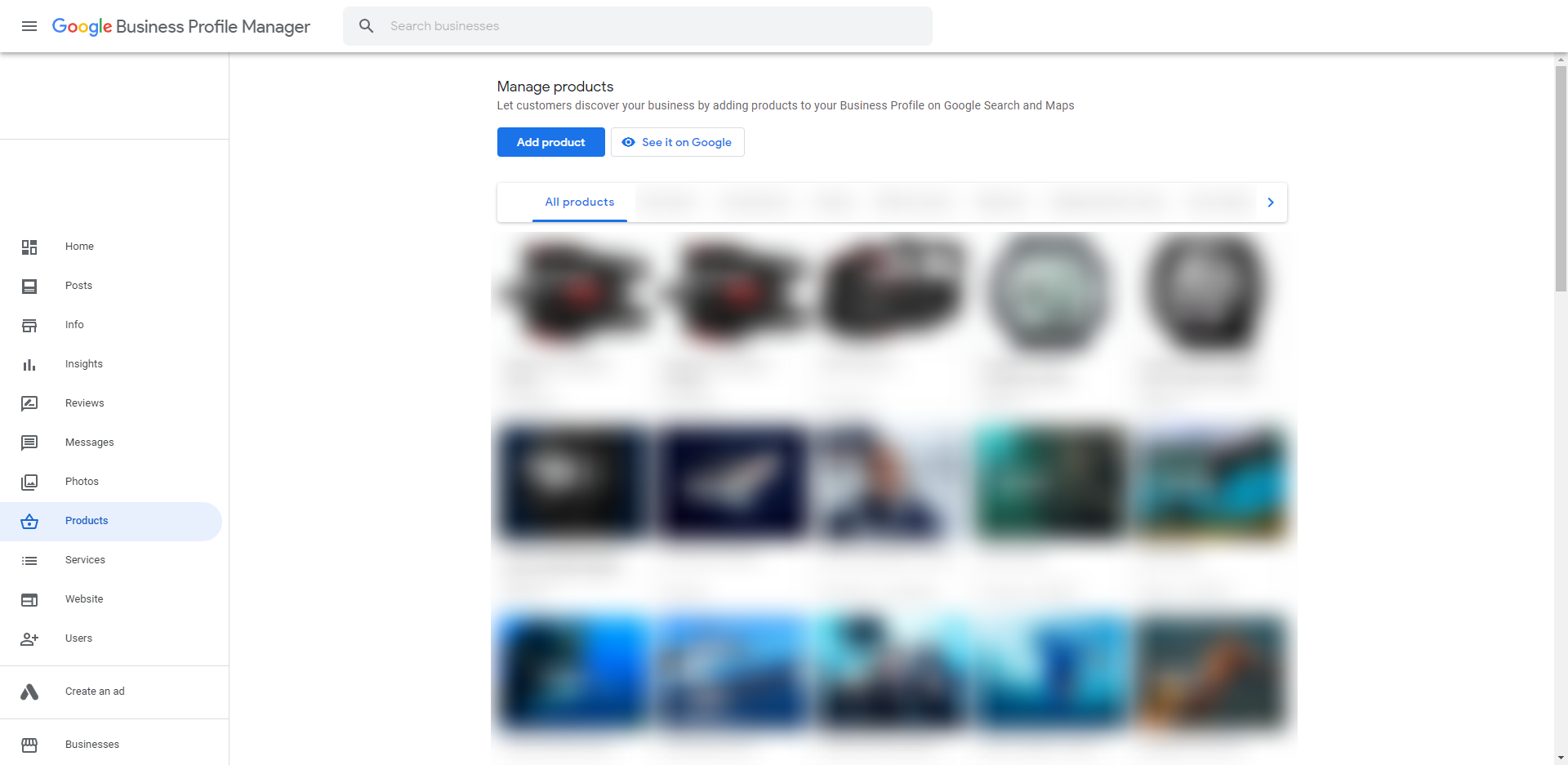Open Info via storefront icon

point(29,325)
